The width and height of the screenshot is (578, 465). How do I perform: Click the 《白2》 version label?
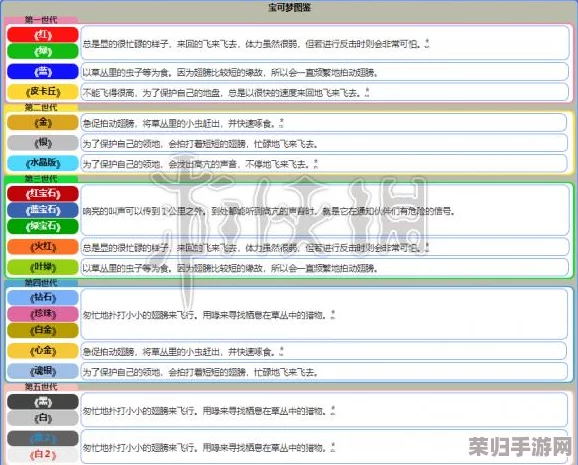click(x=43, y=455)
